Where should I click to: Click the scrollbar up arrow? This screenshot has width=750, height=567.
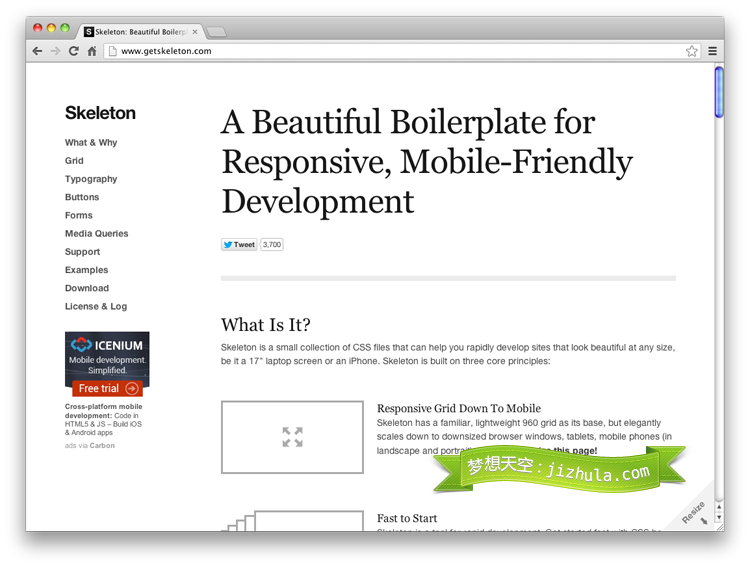click(x=719, y=507)
